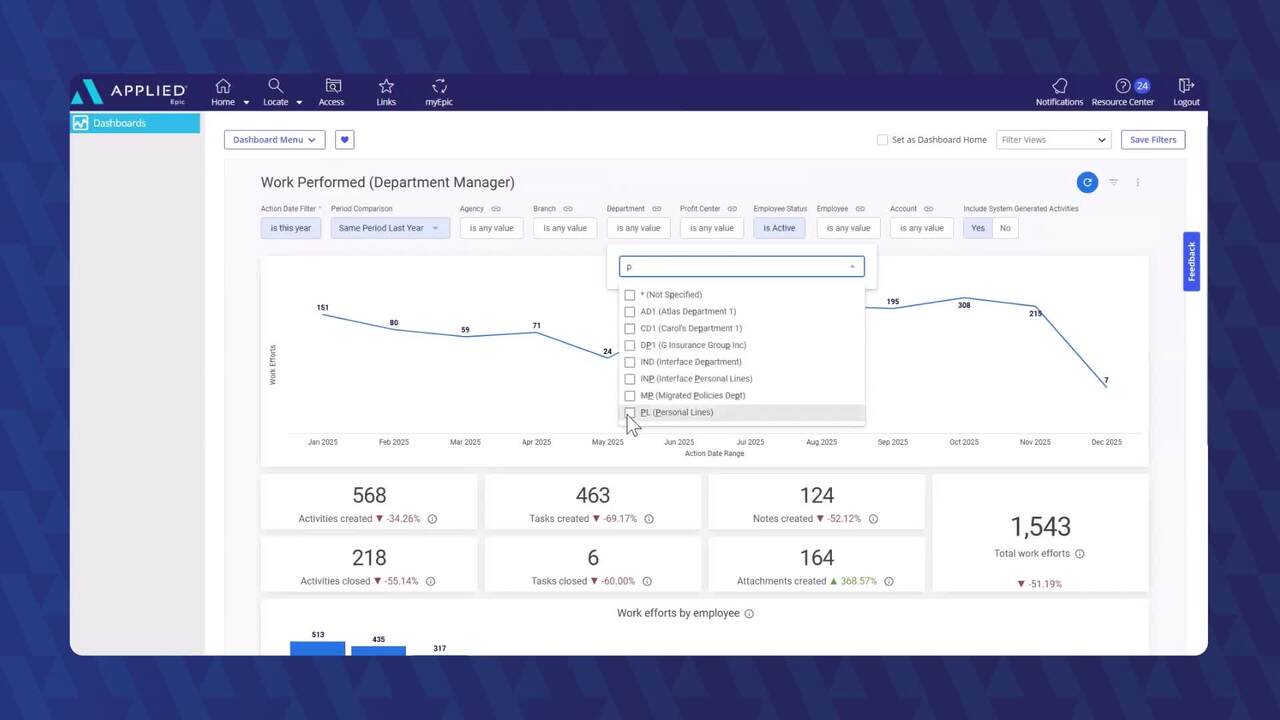
Task: Click the blue refresh dashboard icon
Action: 1087,182
